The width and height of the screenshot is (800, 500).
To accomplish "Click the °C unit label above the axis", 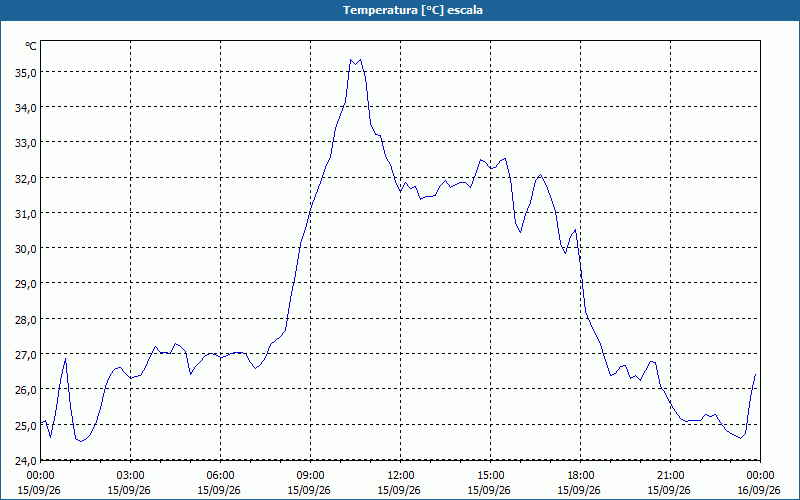I will click(x=31, y=46).
